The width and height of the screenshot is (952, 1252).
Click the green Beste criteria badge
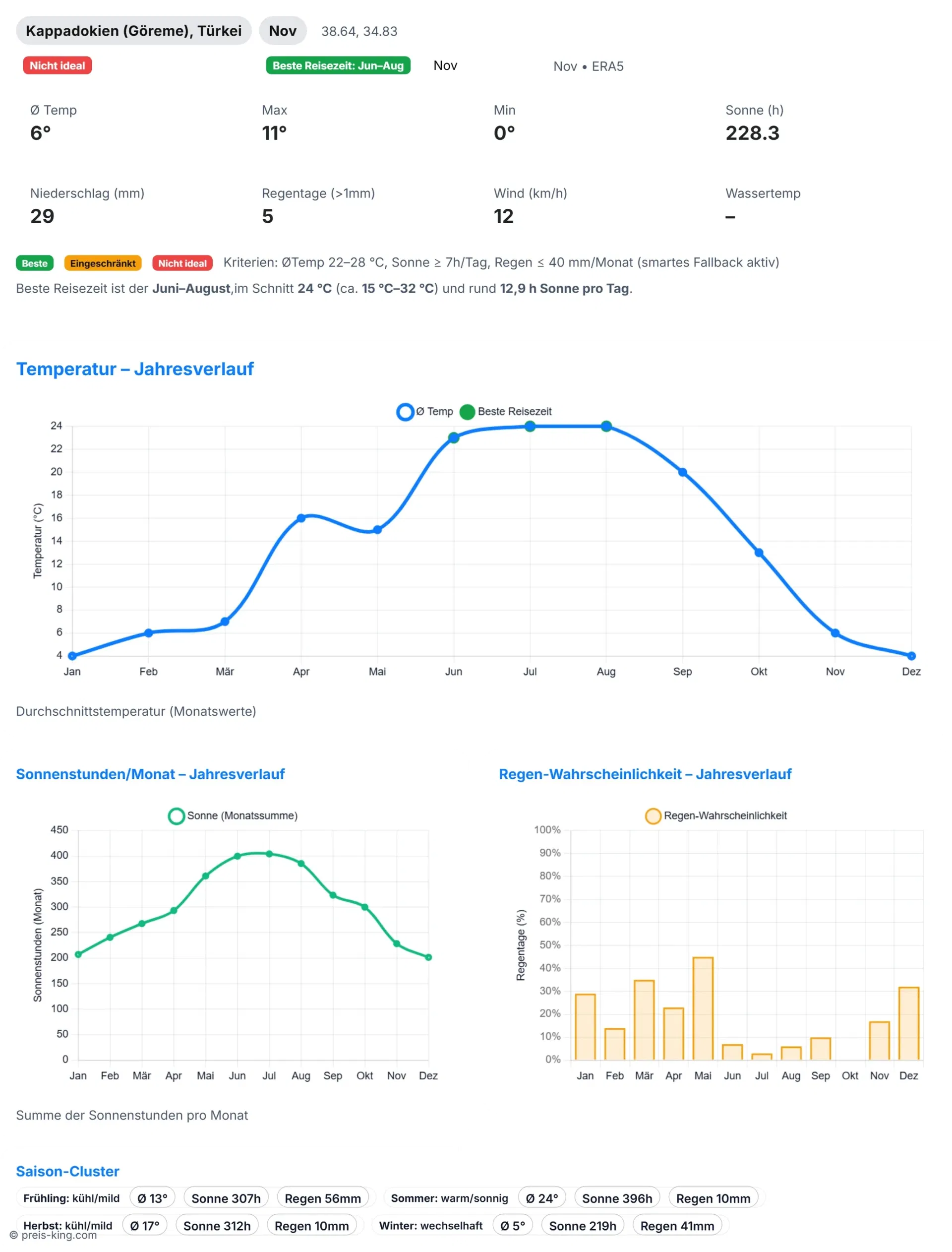tap(35, 263)
